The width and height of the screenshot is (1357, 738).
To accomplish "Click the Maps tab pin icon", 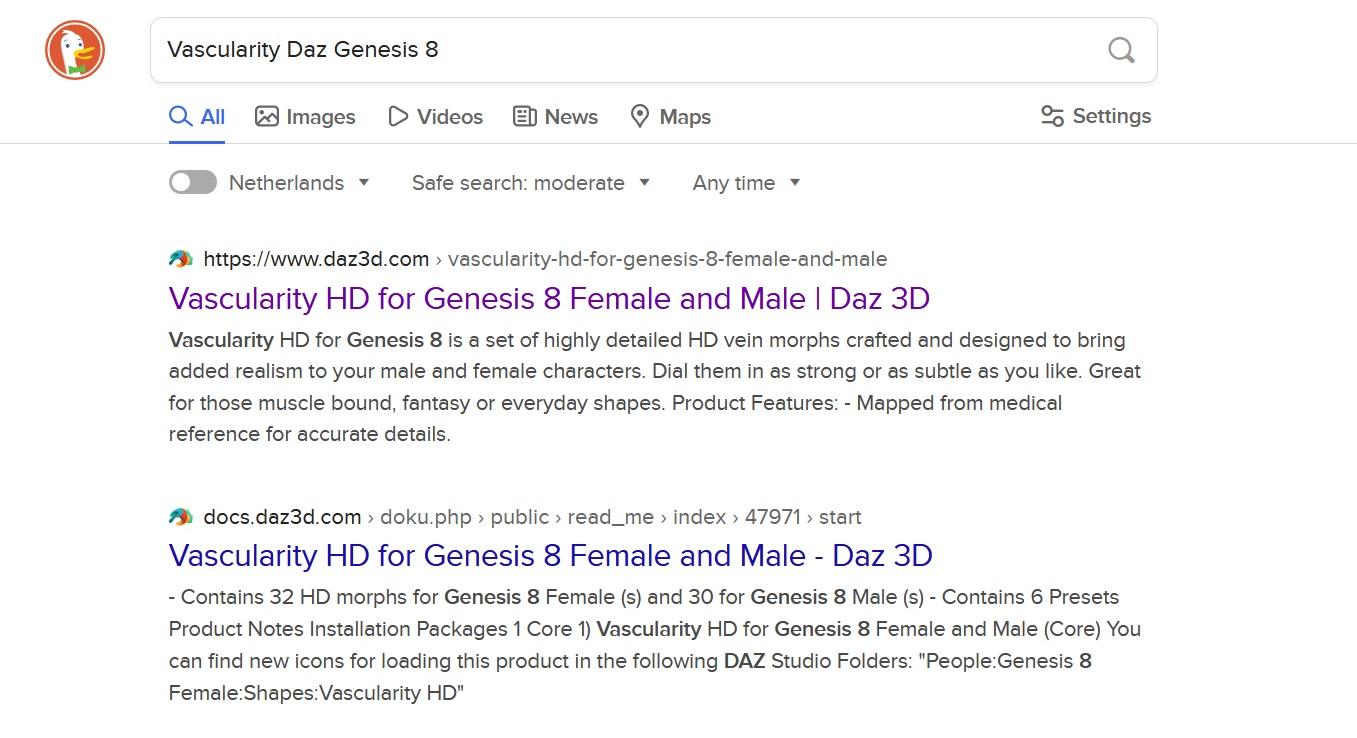I will point(640,117).
